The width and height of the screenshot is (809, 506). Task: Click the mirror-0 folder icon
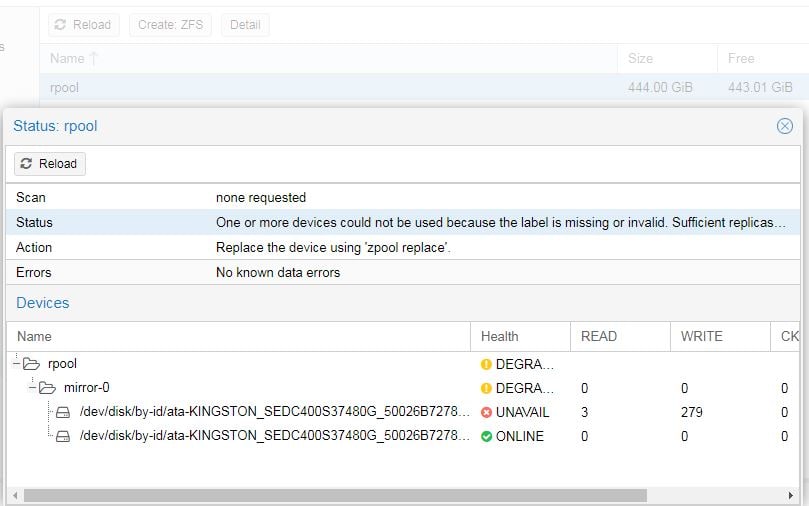tap(47, 388)
